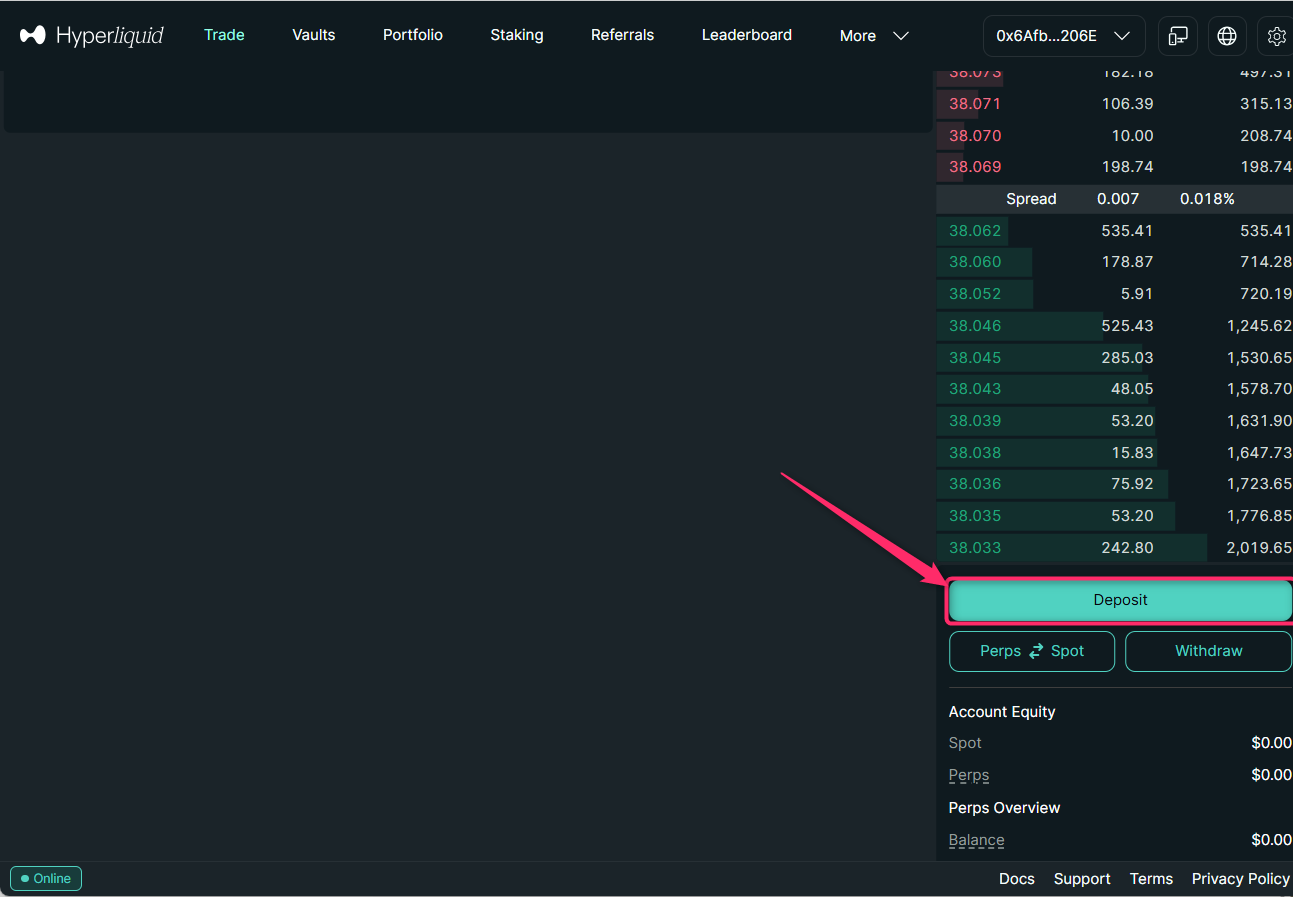Click the Hyperliquid logo icon

coord(33,36)
